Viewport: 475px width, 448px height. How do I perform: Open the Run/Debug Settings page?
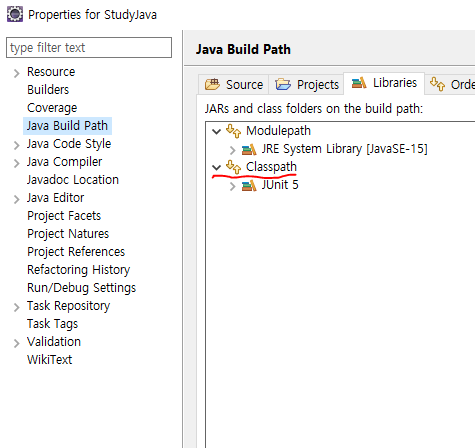click(x=82, y=288)
